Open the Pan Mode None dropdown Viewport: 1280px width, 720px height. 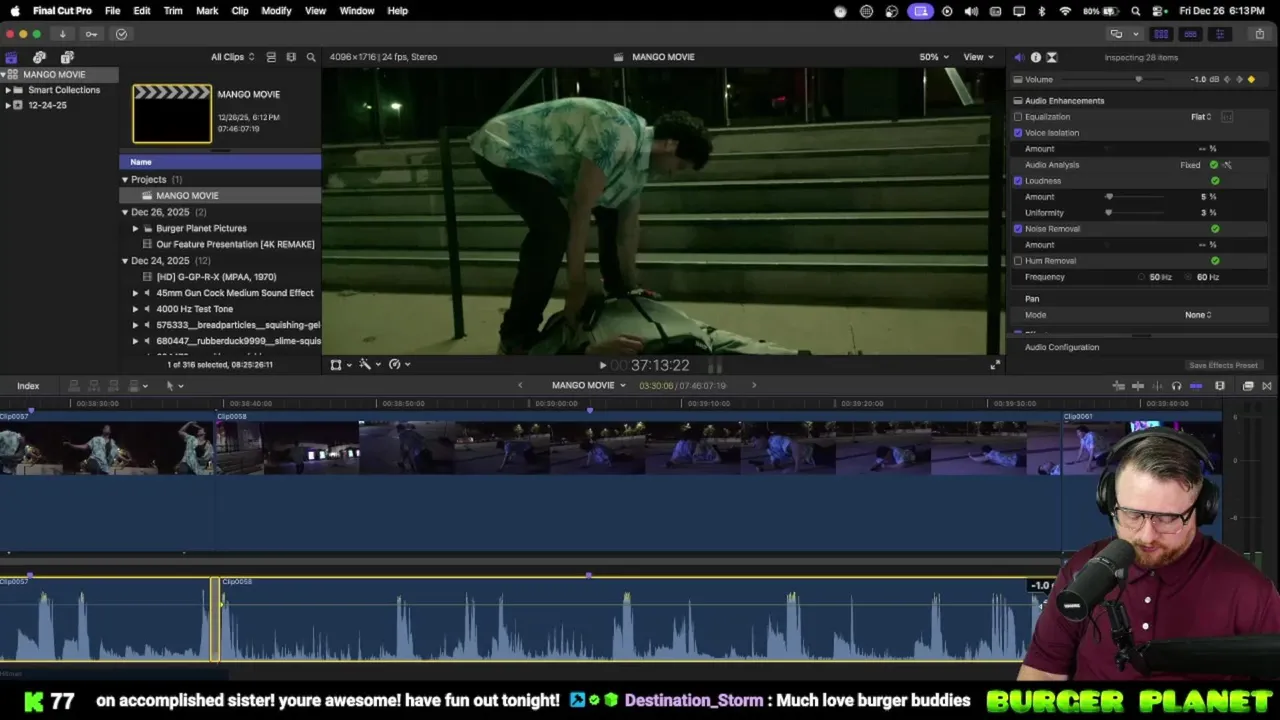click(x=1198, y=315)
